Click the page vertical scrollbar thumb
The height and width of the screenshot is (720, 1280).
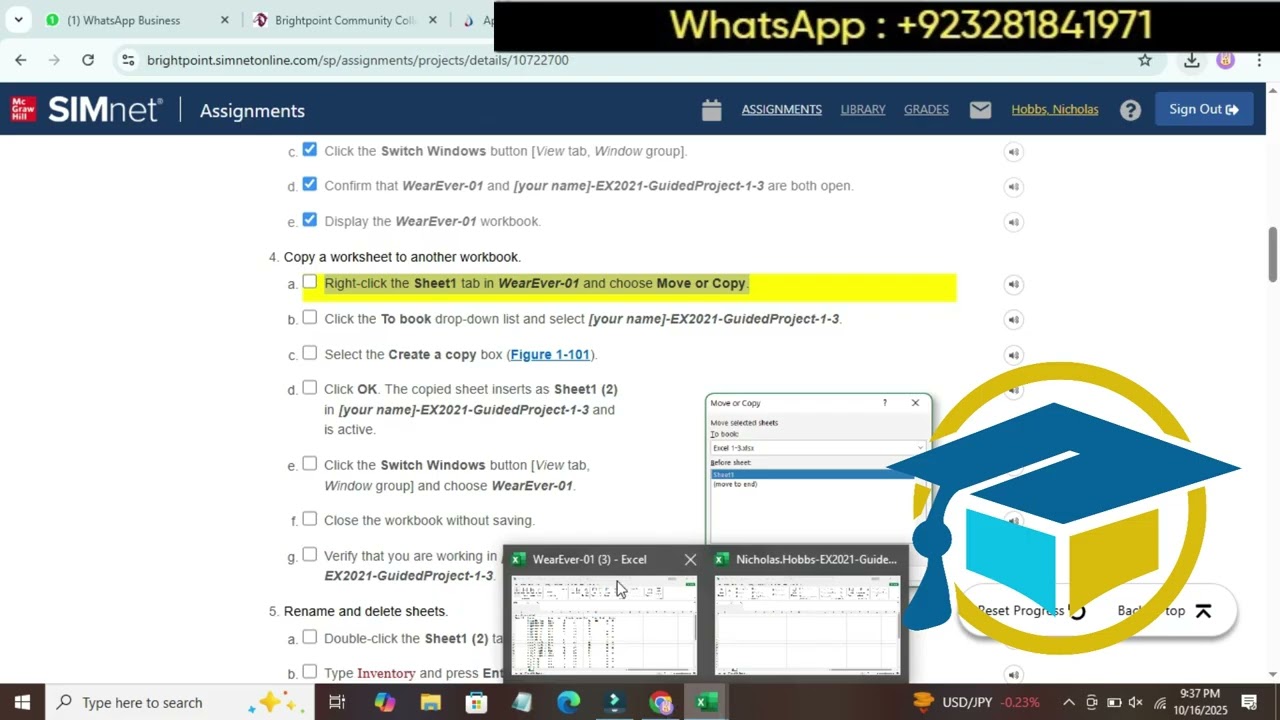click(1273, 255)
